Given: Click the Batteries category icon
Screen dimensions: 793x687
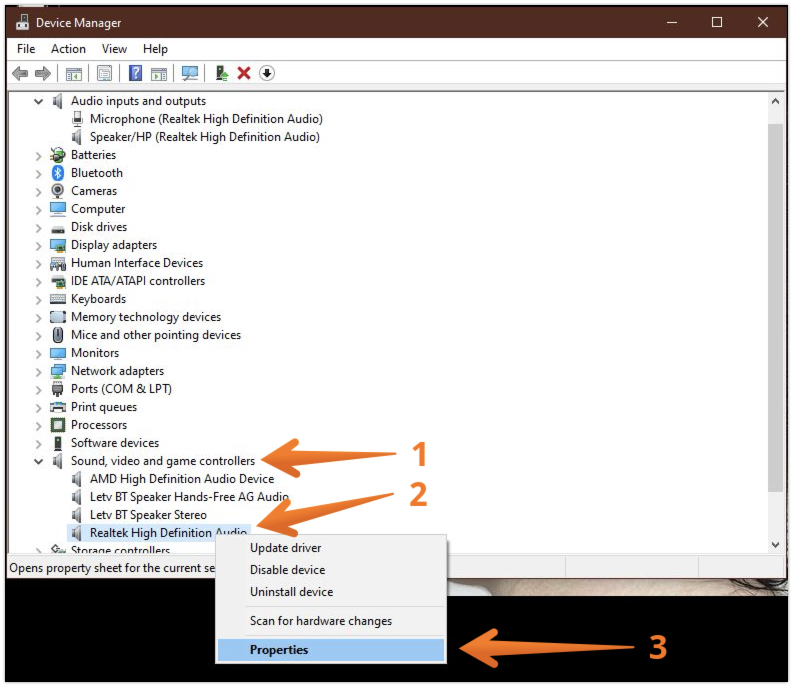Looking at the screenshot, I should (58, 155).
